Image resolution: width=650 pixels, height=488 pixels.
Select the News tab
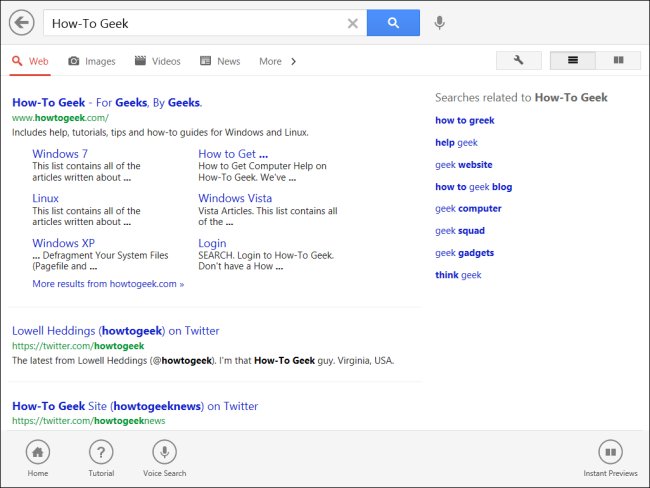220,61
